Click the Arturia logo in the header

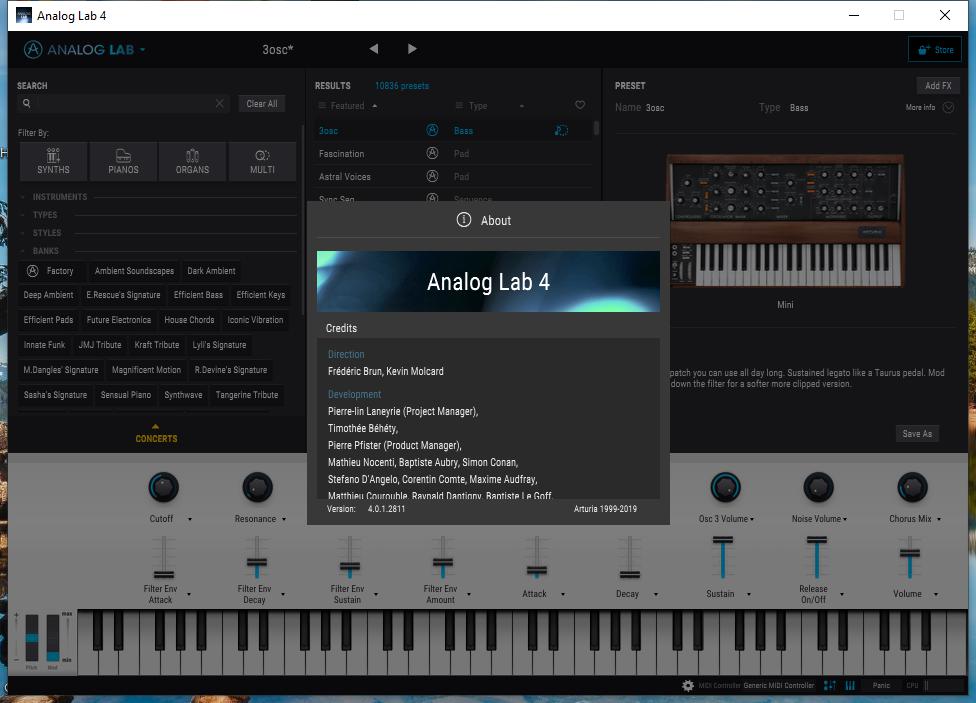point(32,49)
